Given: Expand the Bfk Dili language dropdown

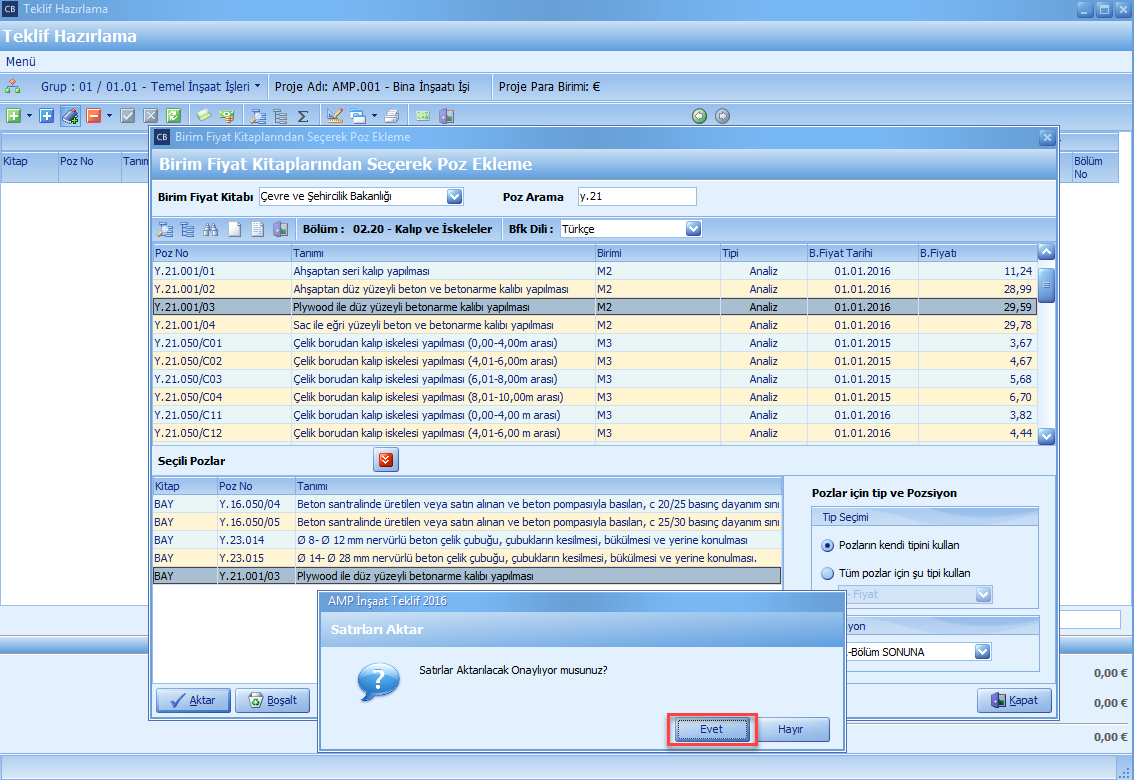Looking at the screenshot, I should pyautogui.click(x=693, y=229).
